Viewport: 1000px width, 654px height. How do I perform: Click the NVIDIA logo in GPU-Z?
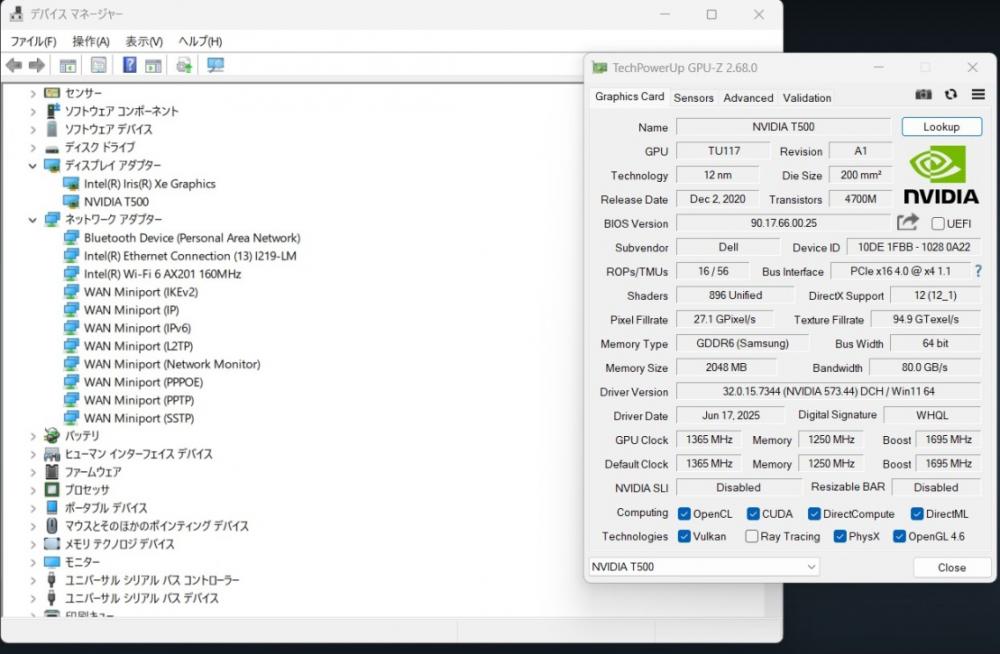point(941,174)
